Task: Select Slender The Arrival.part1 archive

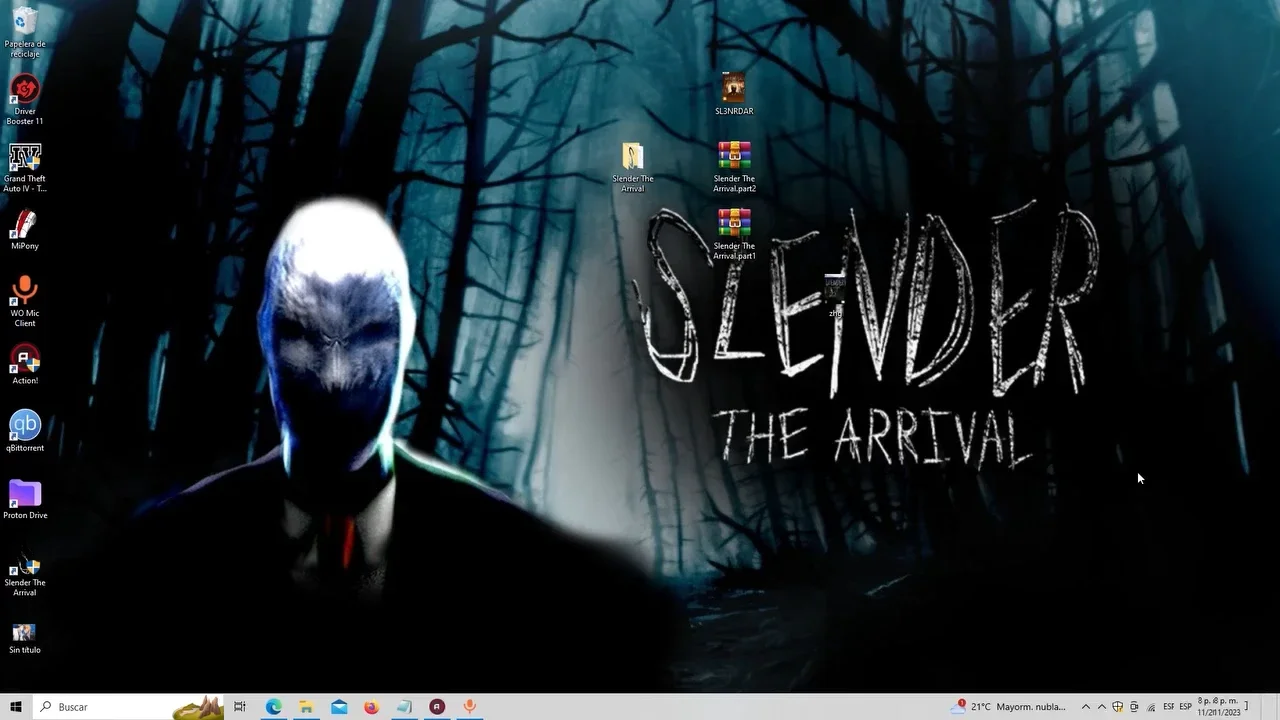Action: point(734,234)
